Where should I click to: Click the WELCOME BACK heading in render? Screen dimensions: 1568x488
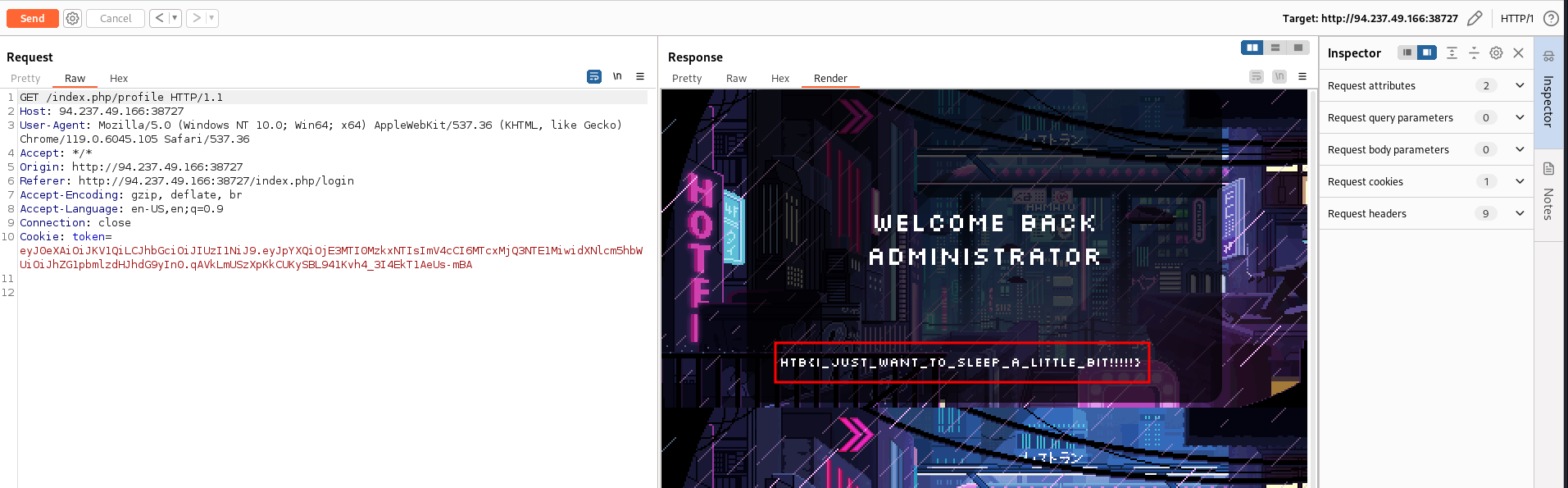point(984,223)
